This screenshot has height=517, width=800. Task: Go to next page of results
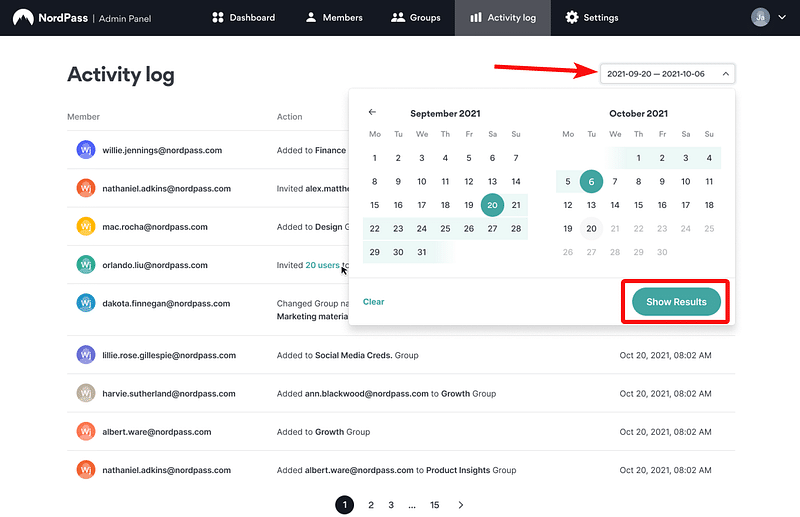pos(460,505)
